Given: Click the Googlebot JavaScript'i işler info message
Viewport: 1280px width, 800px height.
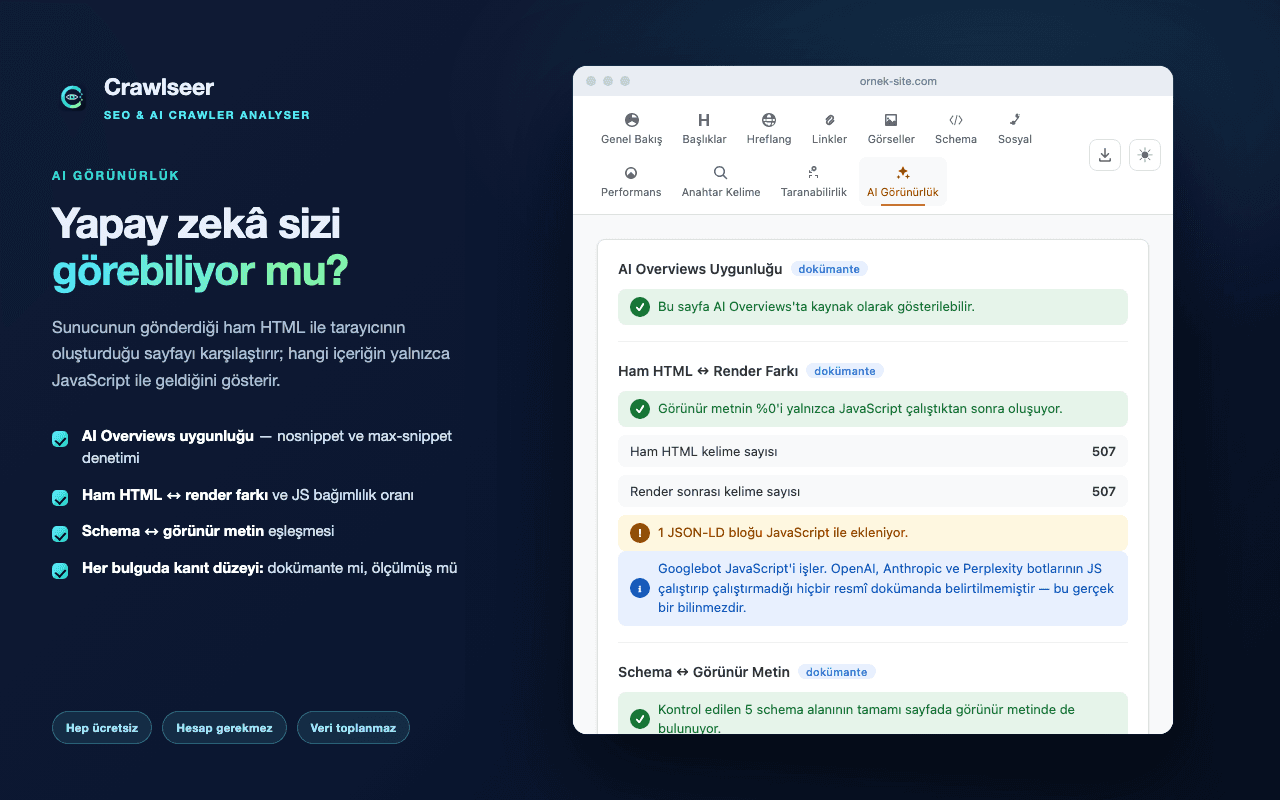Looking at the screenshot, I should tap(873, 589).
